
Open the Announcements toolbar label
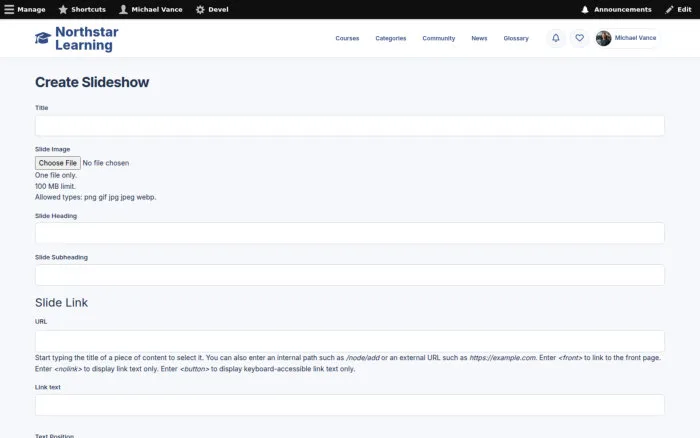pyautogui.click(x=622, y=9)
